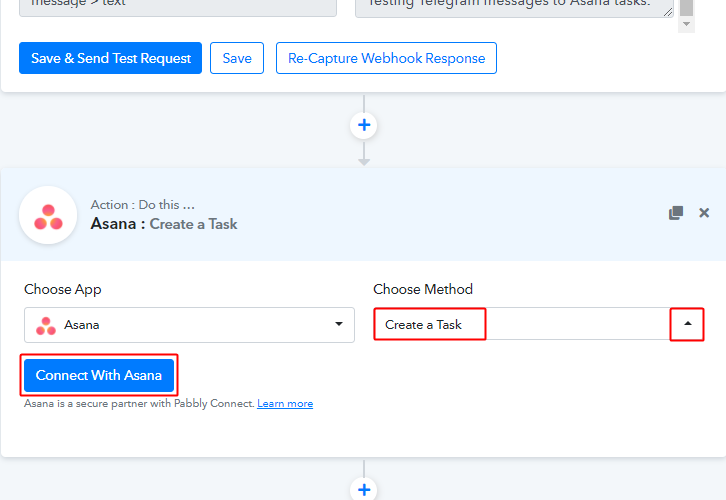Add step with plus icon above Asana action
Viewport: 726px width, 500px height.
(x=364, y=125)
